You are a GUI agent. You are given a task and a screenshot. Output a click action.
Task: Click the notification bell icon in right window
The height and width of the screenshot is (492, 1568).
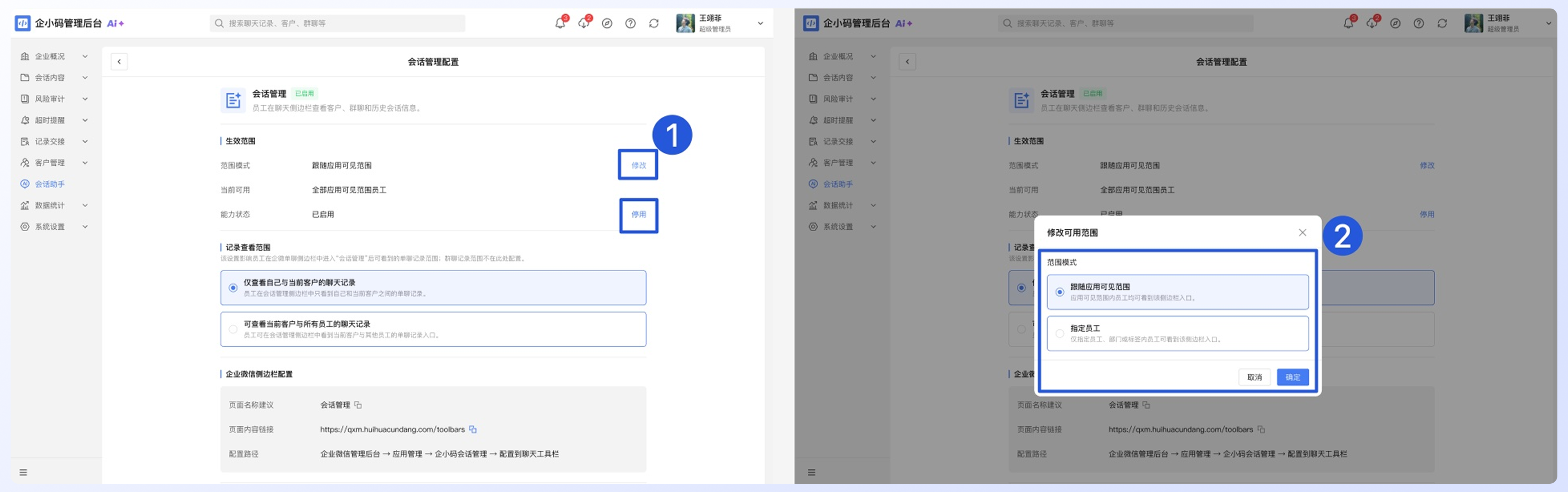pyautogui.click(x=1347, y=23)
